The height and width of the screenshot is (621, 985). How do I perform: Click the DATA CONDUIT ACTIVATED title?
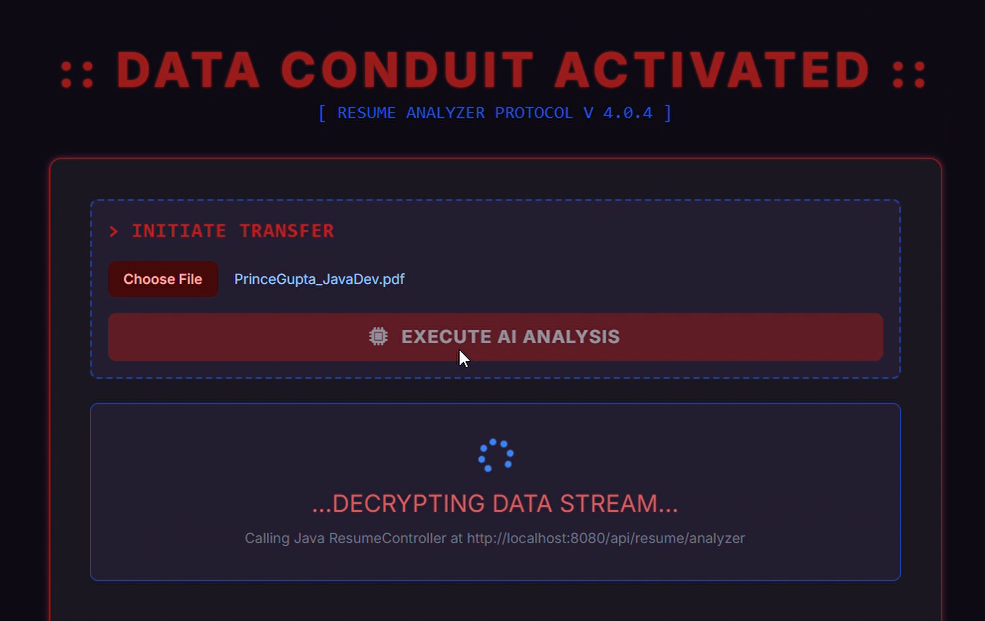click(x=494, y=70)
